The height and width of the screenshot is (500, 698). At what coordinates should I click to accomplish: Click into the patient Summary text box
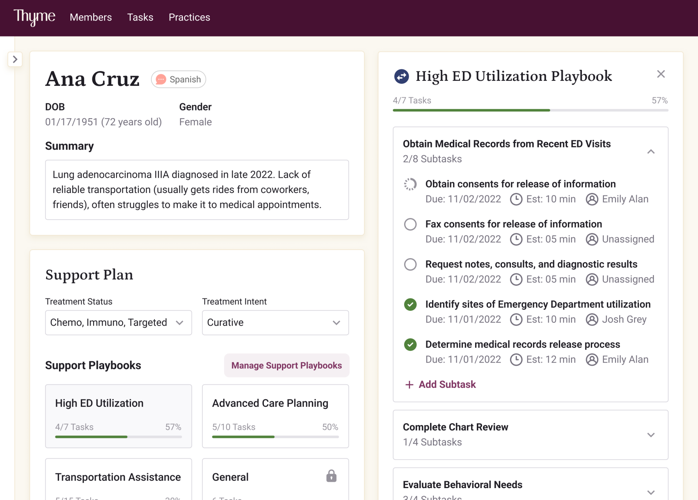(197, 189)
